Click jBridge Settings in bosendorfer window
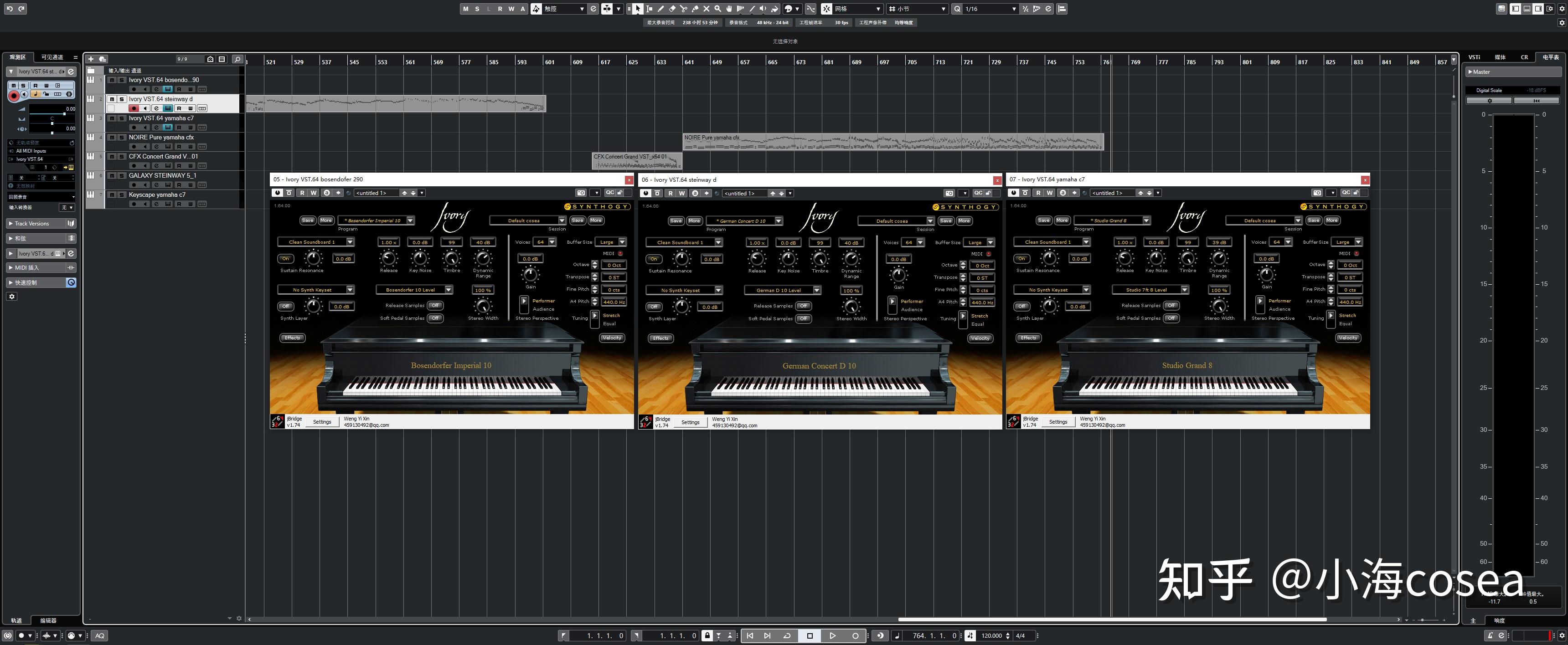Viewport: 1568px width, 645px height. click(x=322, y=422)
